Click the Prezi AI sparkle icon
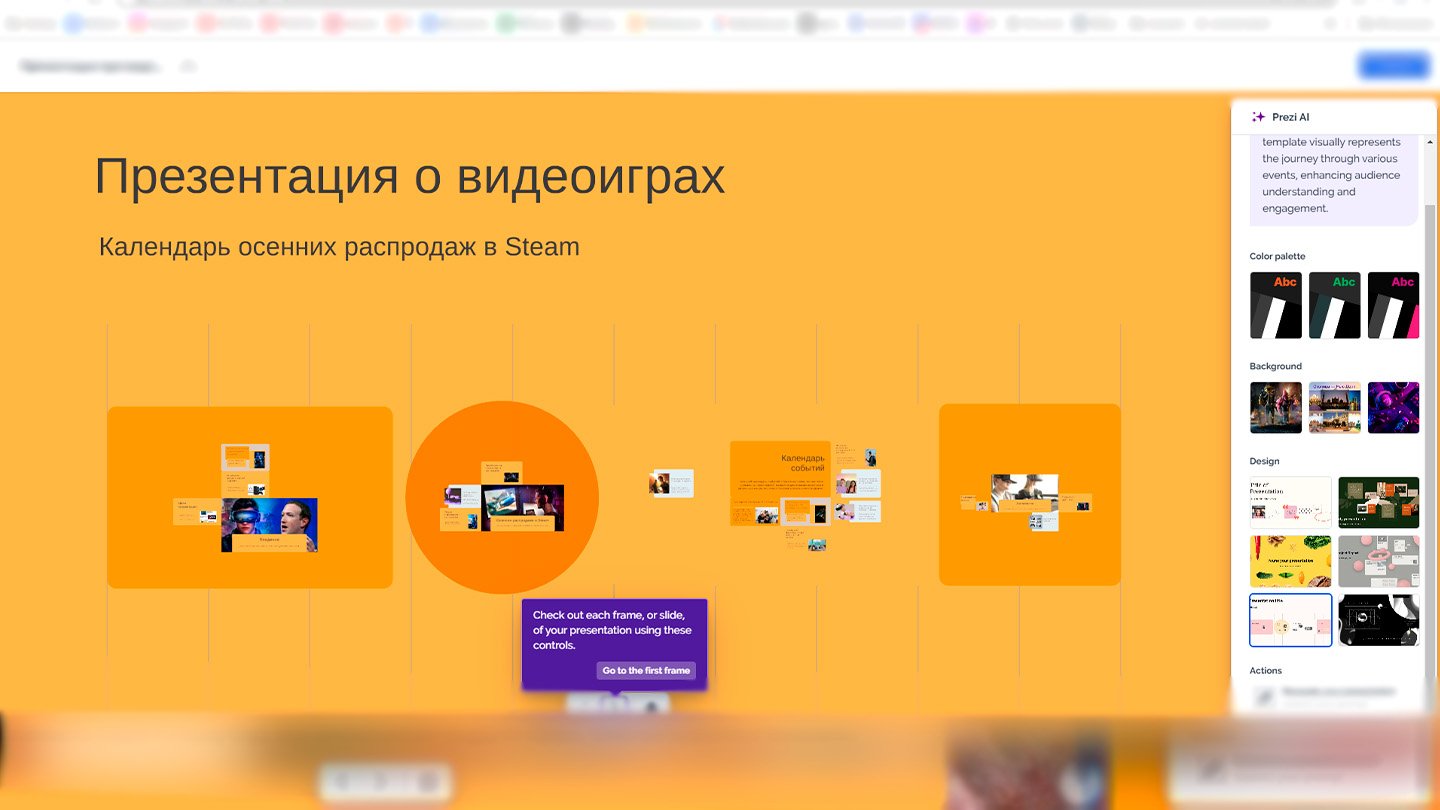 [x=1258, y=117]
